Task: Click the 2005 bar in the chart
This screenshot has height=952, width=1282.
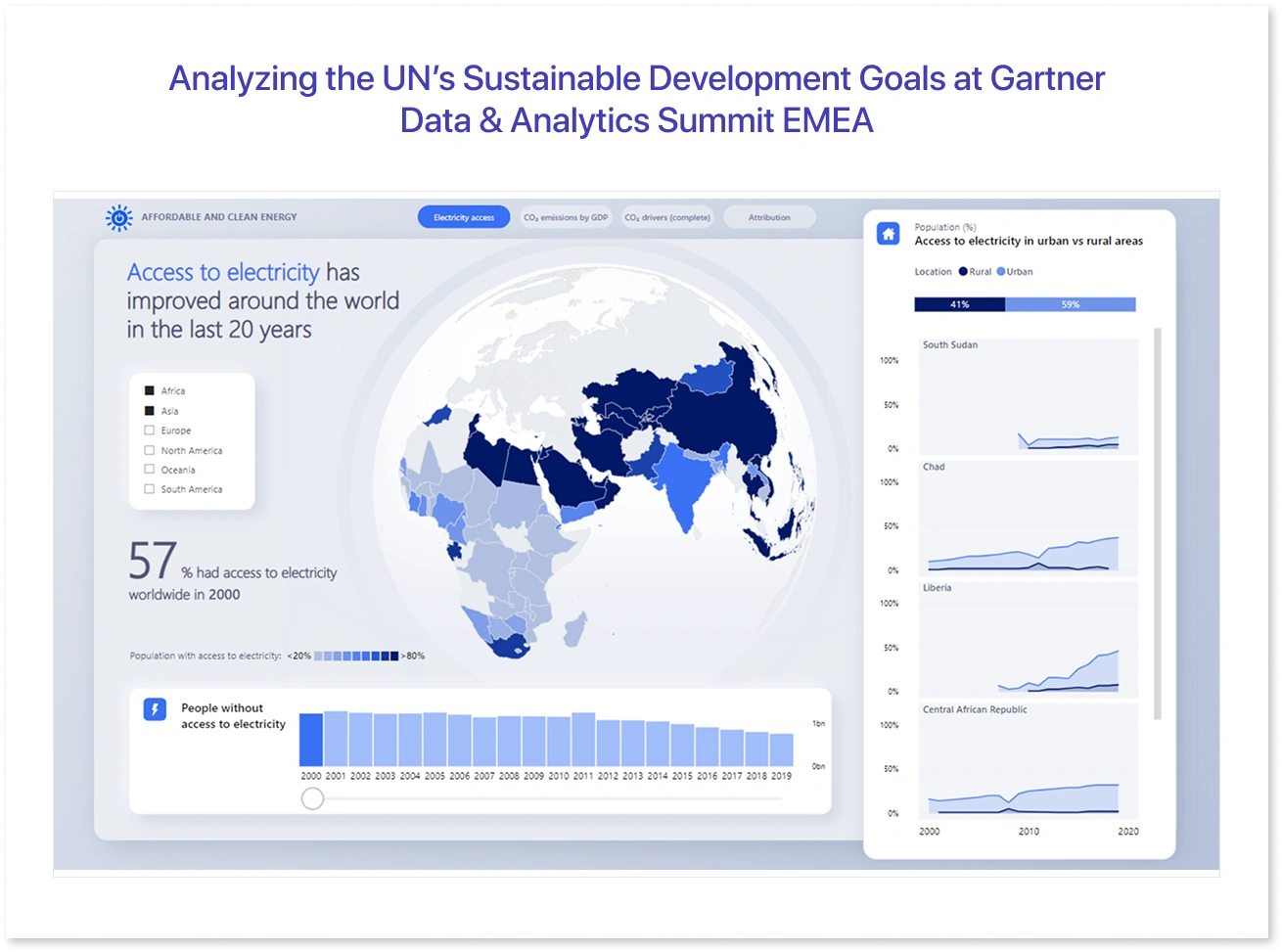Action: click(x=435, y=739)
